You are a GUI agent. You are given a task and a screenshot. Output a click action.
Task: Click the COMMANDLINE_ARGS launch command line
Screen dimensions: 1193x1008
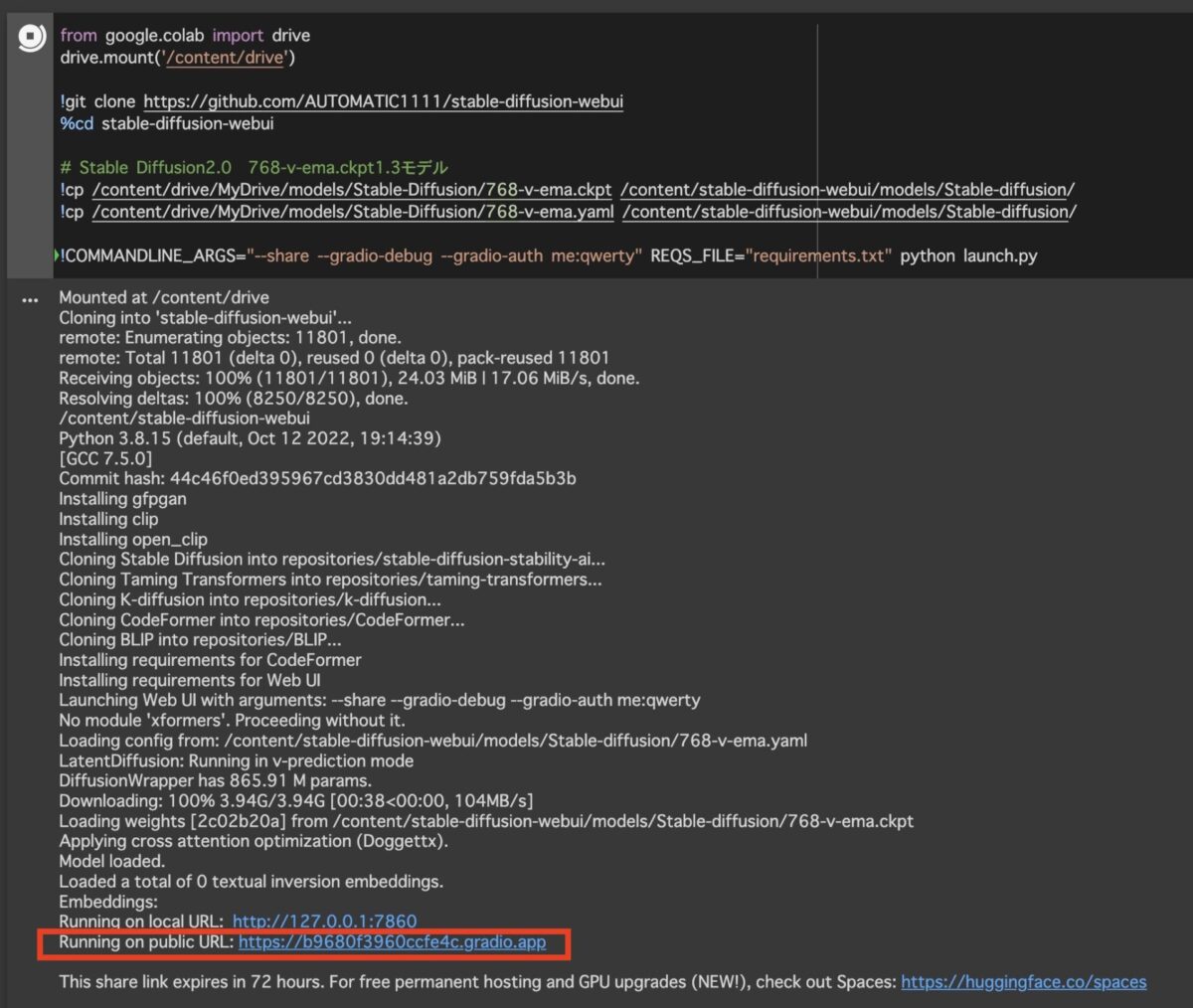coord(548,256)
